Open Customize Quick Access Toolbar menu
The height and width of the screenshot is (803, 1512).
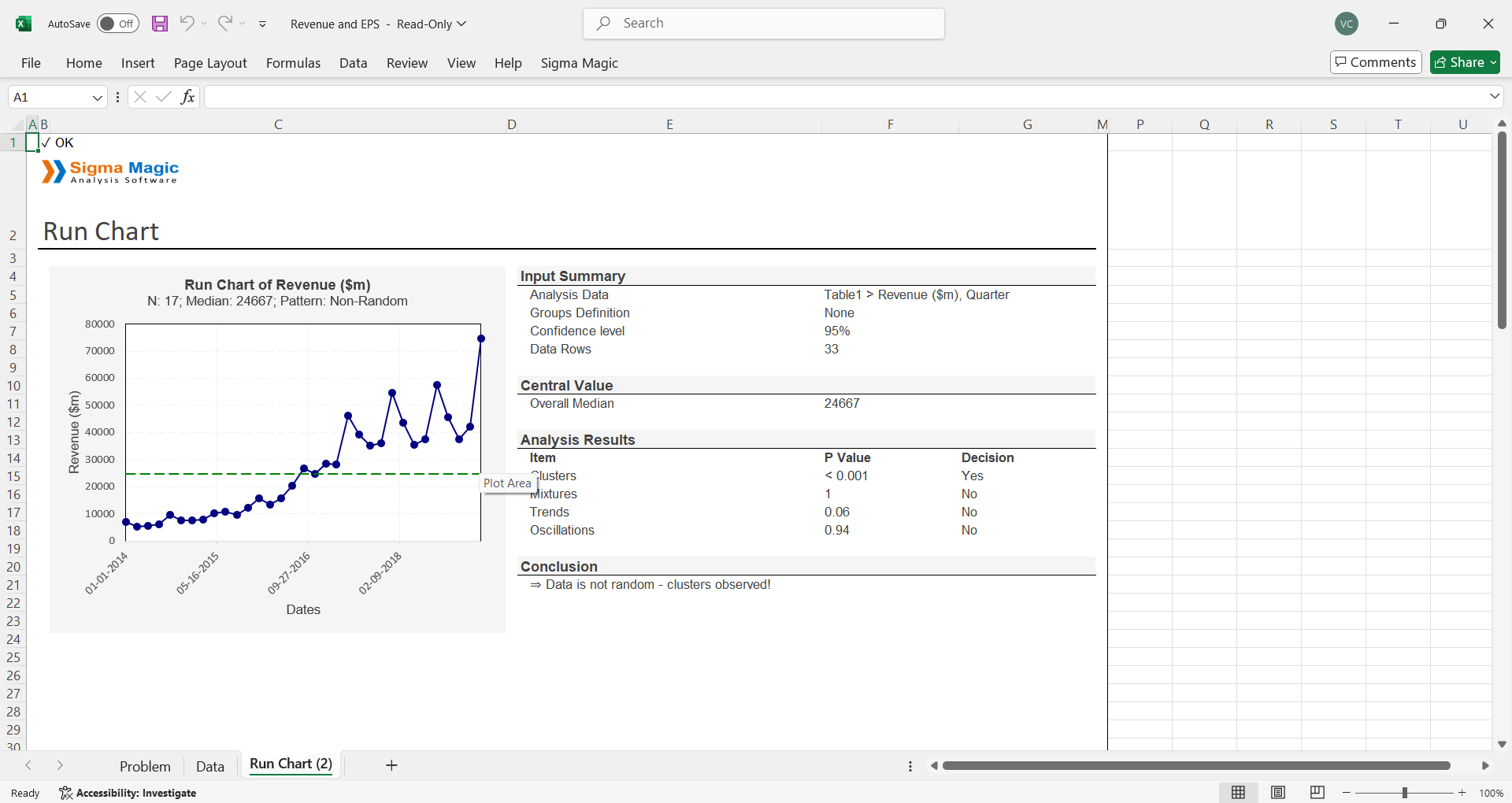tap(263, 24)
